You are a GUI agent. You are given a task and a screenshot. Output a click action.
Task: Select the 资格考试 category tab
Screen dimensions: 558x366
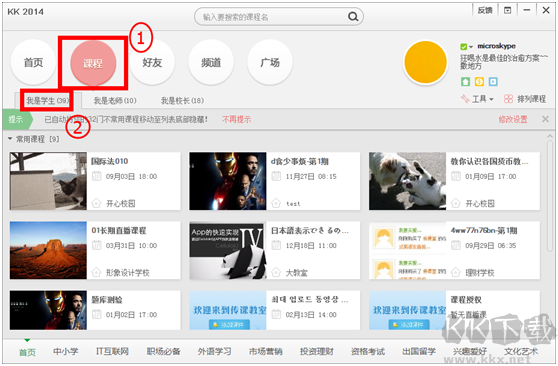pos(368,351)
